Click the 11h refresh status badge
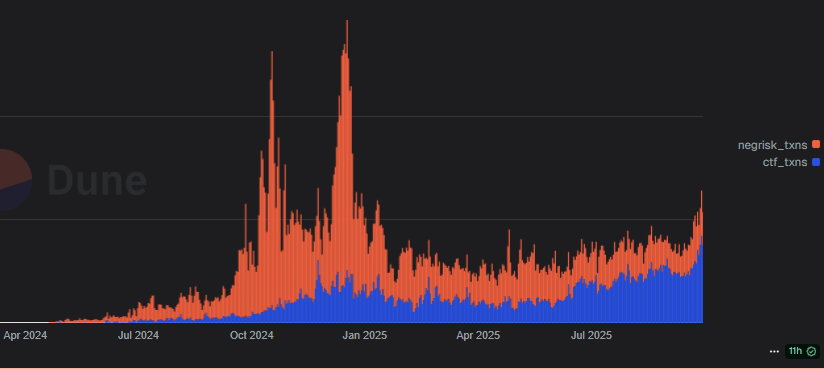 point(802,351)
